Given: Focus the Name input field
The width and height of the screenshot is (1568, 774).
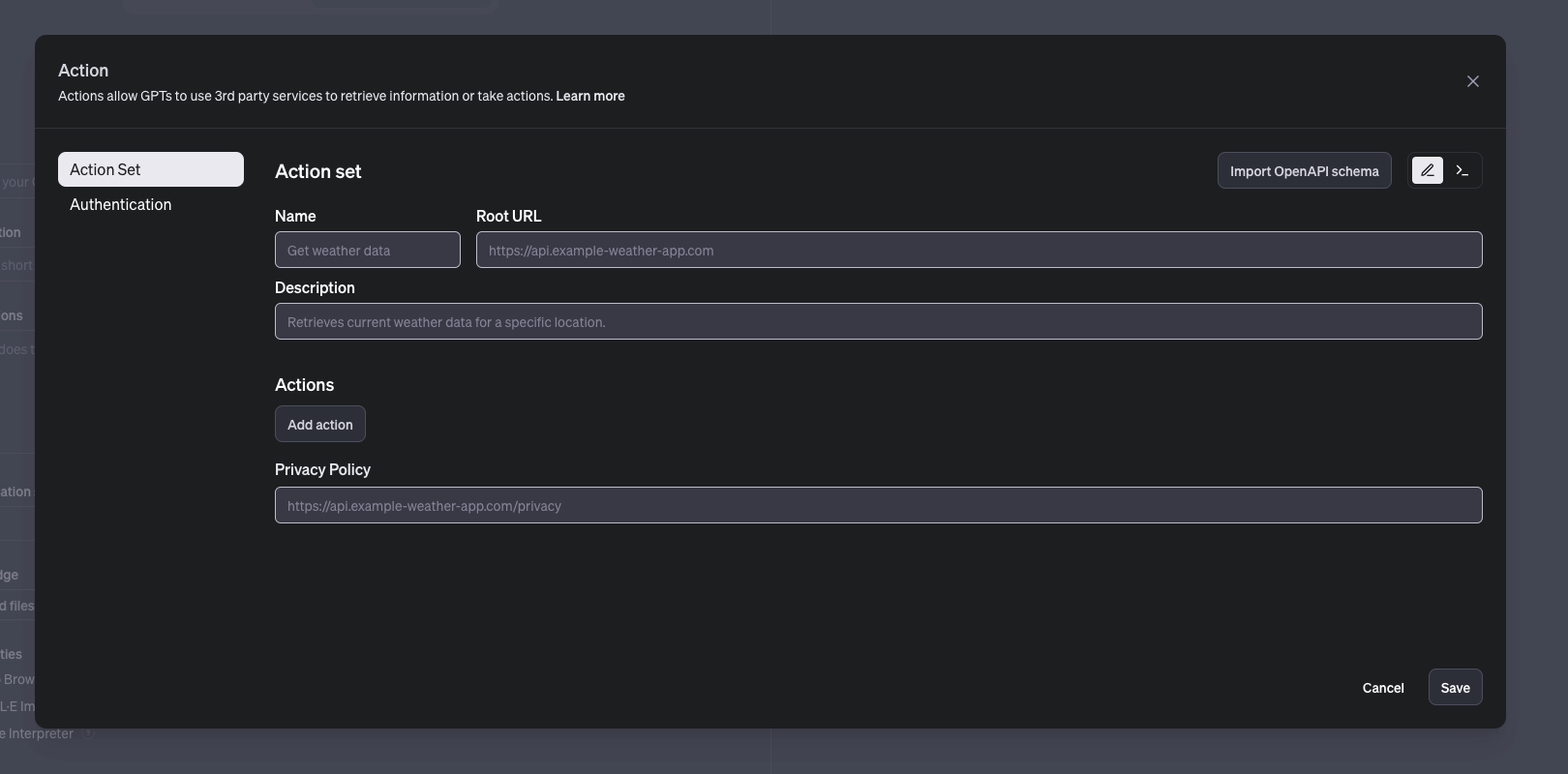Looking at the screenshot, I should tap(368, 250).
